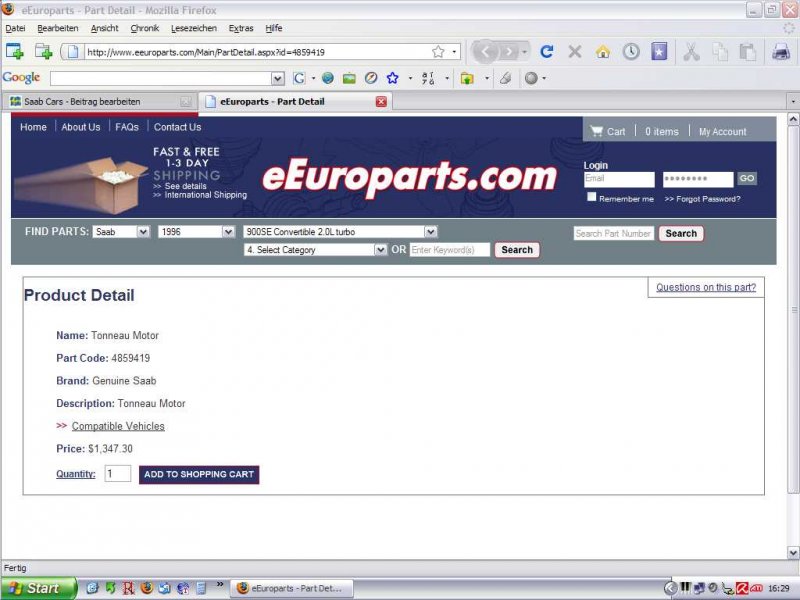Toggle the Remember me checkbox
Viewport: 800px width, 600px height.
pyautogui.click(x=591, y=197)
